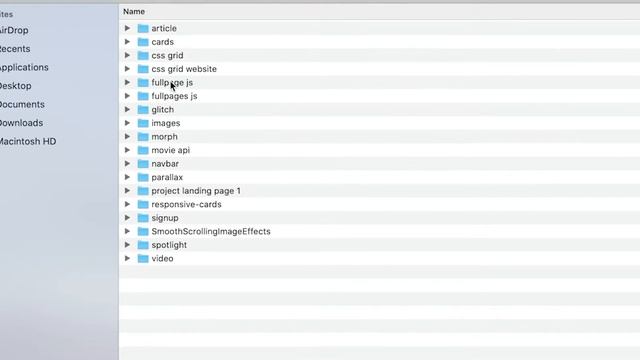Screen dimensions: 640x360
Task: Select the 'css grid website' folder name
Action: point(184,69)
